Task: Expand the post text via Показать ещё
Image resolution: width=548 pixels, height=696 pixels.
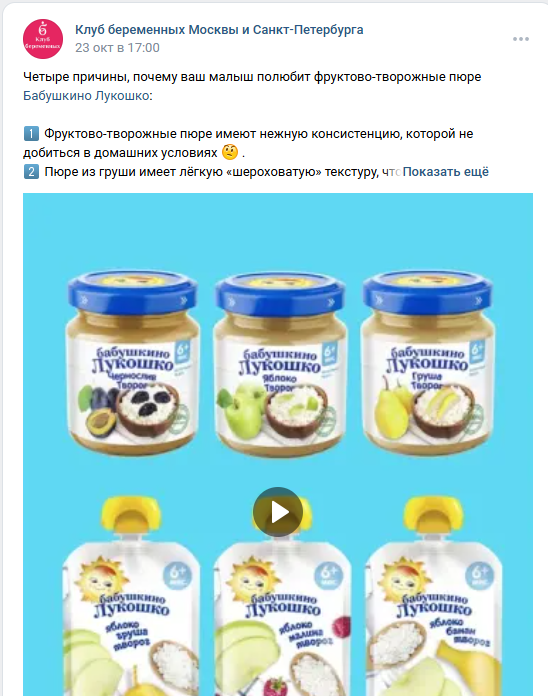Action: tap(445, 172)
